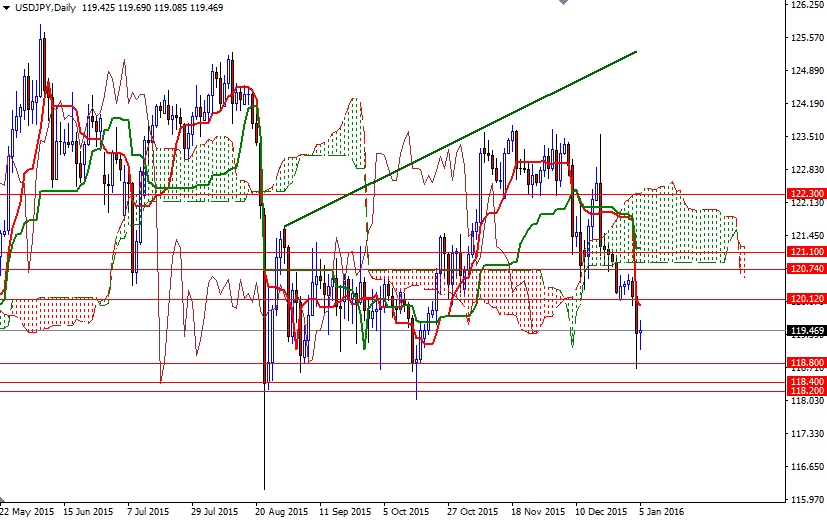Click the 118.200 red level label
The image size is (827, 520).
point(806,391)
